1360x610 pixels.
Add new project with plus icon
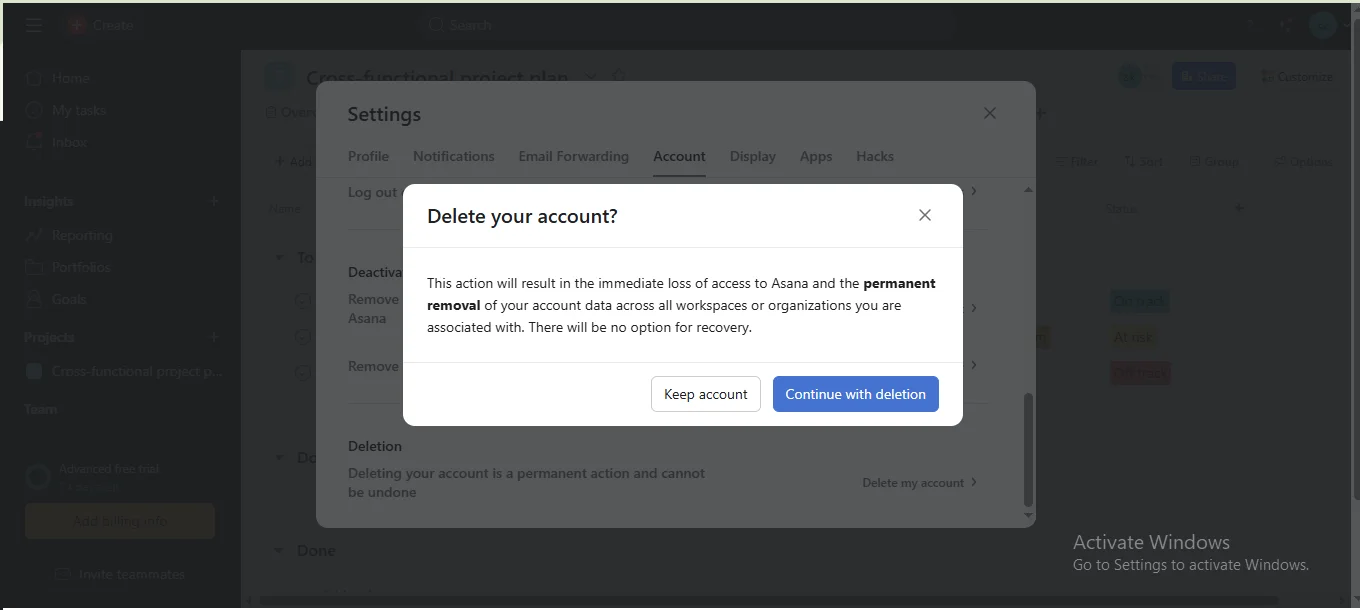coord(213,337)
